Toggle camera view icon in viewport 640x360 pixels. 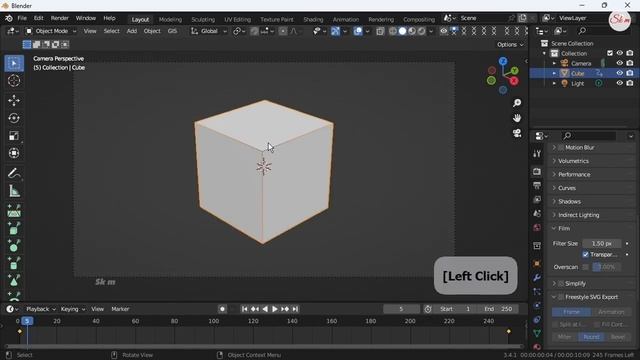click(517, 133)
